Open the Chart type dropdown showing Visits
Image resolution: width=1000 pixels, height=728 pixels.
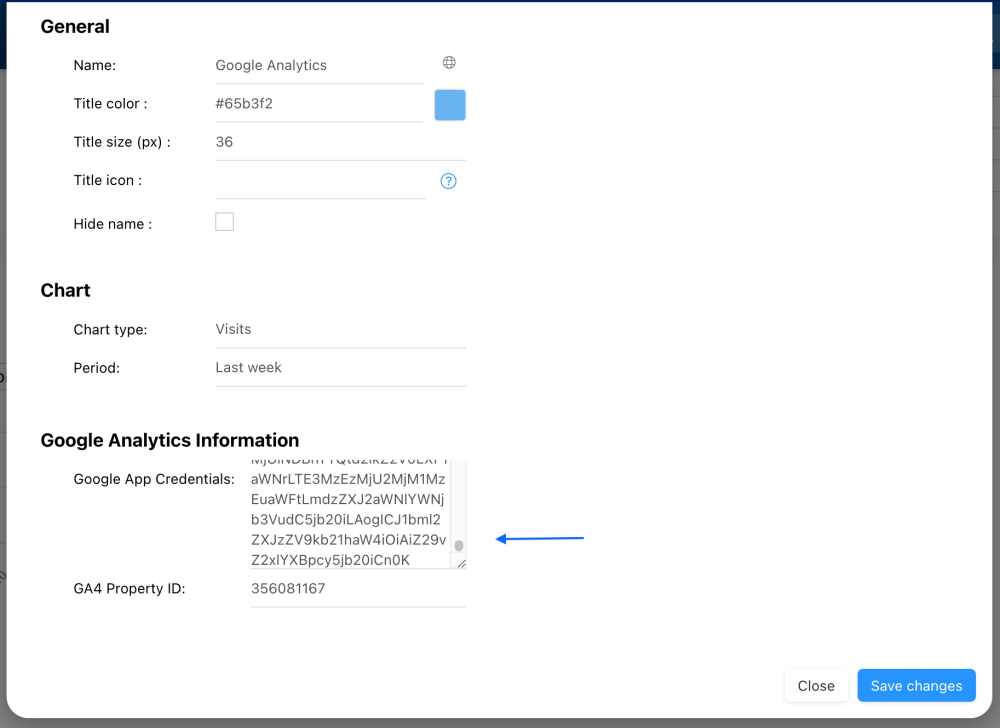point(340,329)
